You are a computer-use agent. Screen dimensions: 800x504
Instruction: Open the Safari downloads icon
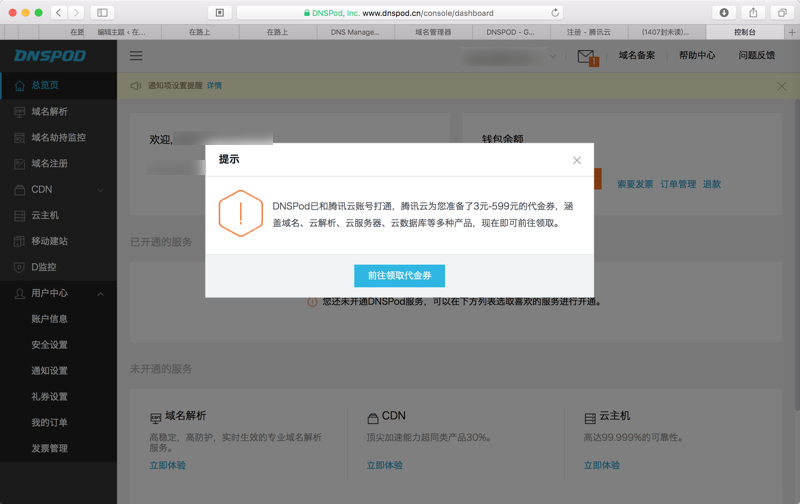724,13
